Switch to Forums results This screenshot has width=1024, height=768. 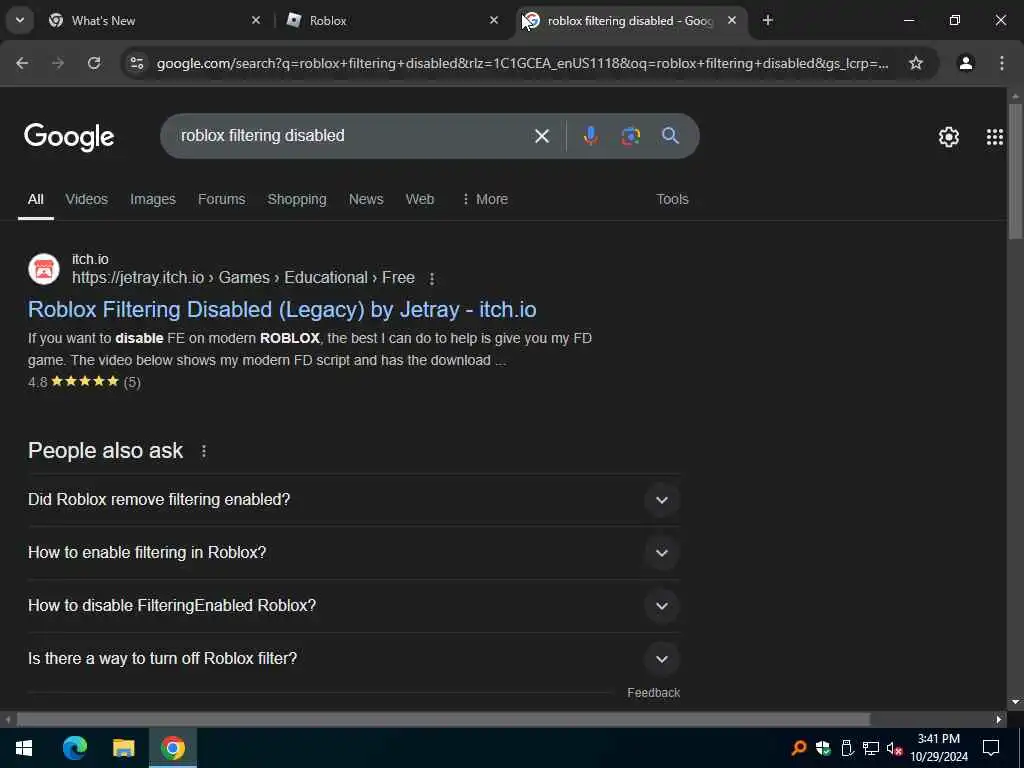click(x=221, y=199)
